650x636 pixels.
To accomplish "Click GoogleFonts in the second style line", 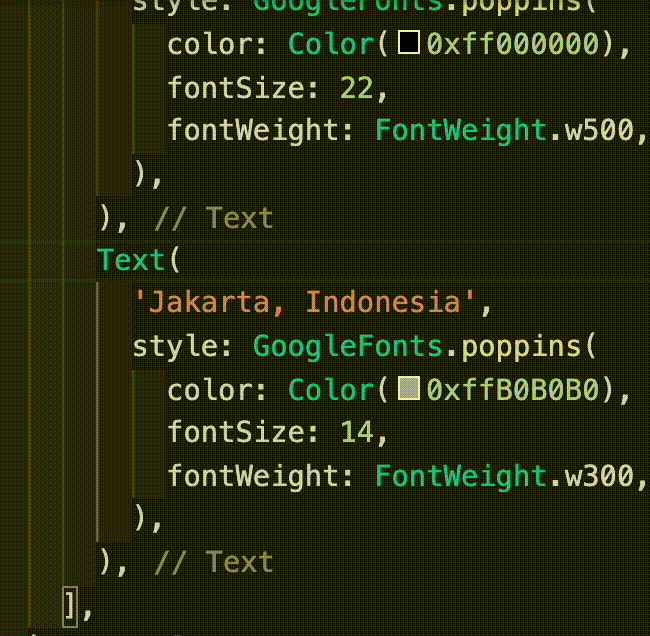I will 347,347.
